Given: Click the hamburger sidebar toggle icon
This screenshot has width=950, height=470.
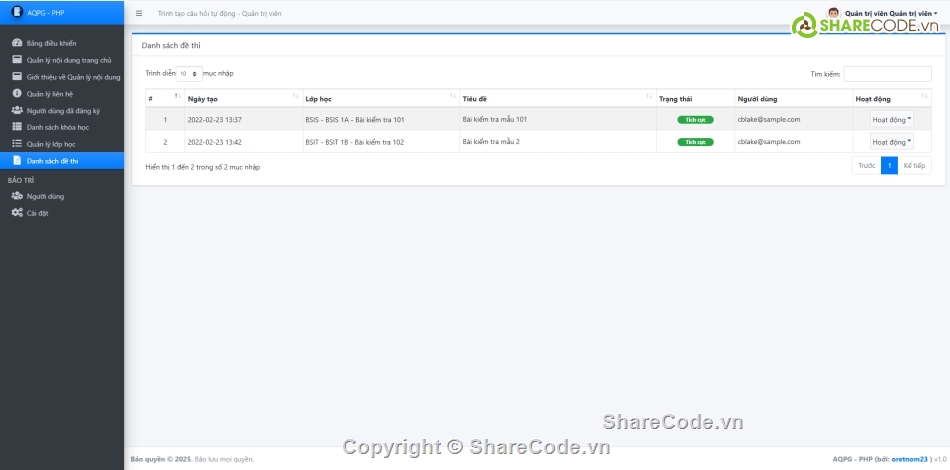Looking at the screenshot, I should click(x=138, y=13).
